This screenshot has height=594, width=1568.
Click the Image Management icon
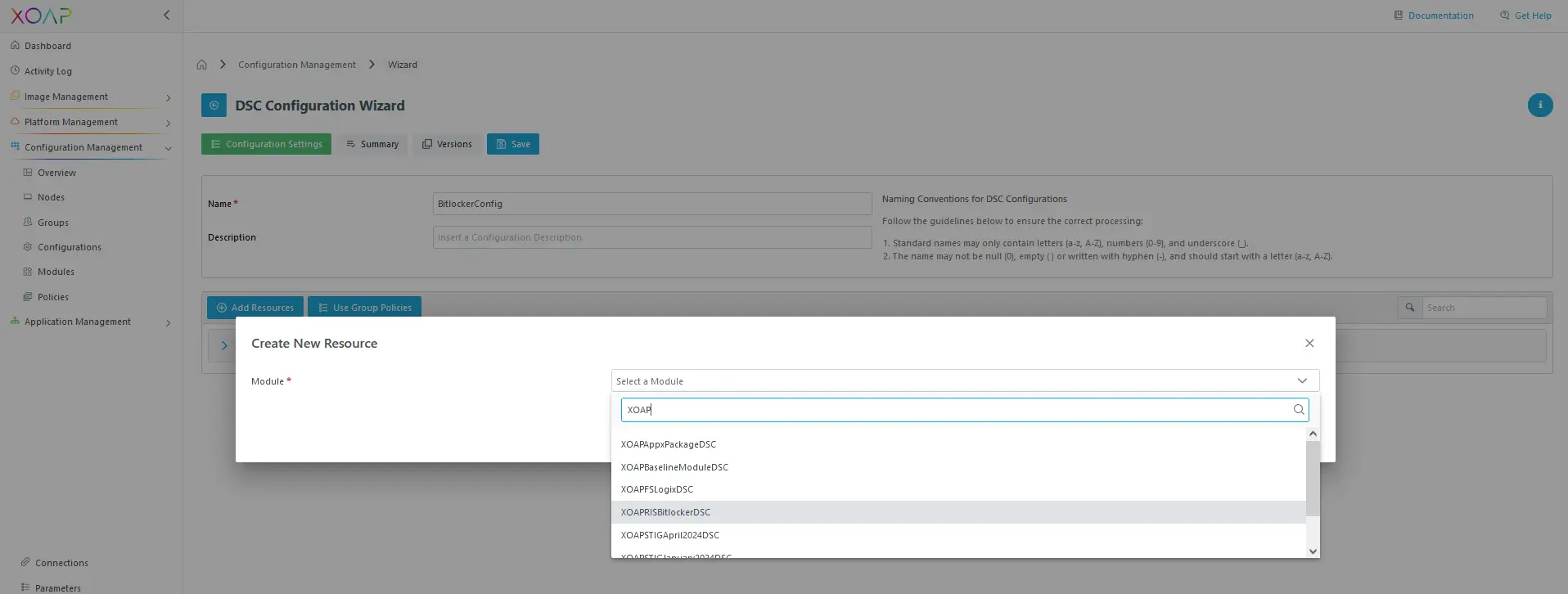[15, 97]
